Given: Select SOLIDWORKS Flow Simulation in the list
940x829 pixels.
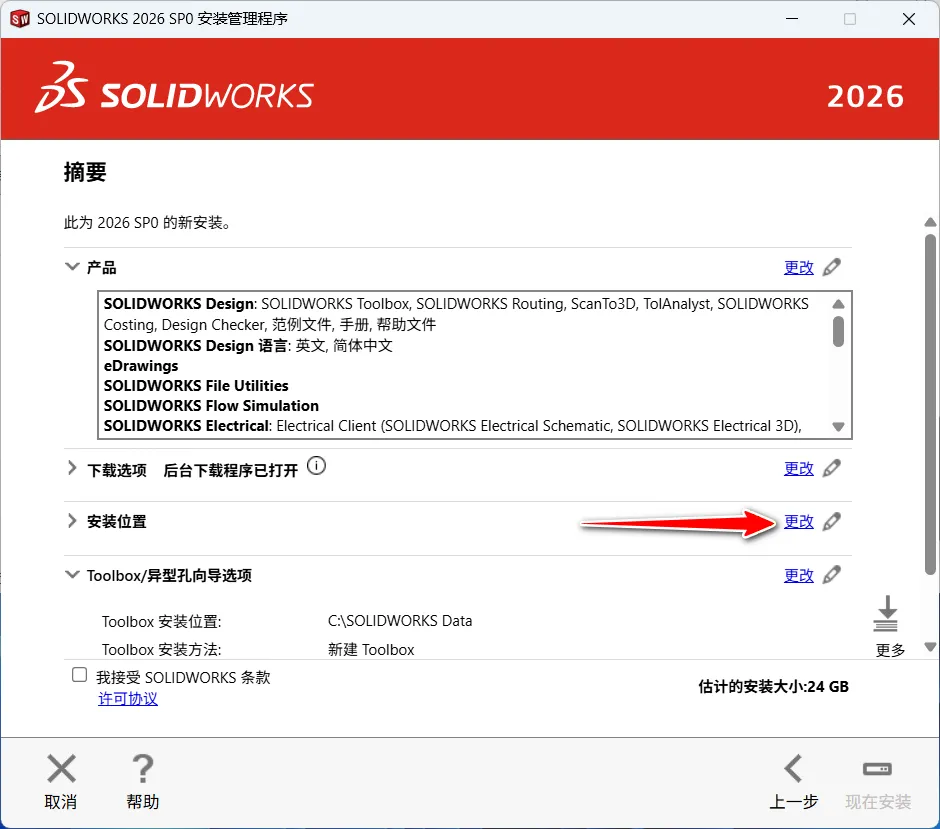Looking at the screenshot, I should 211,406.
